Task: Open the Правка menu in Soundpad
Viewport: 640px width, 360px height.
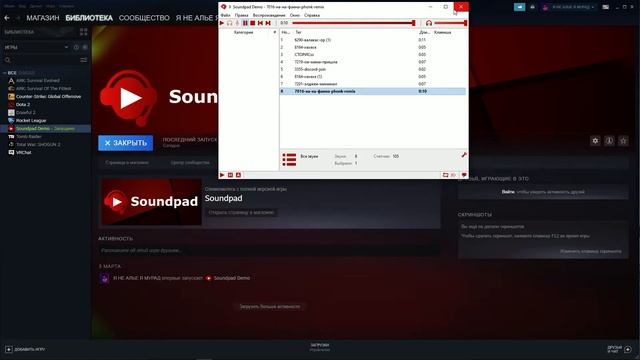Action: 241,15
